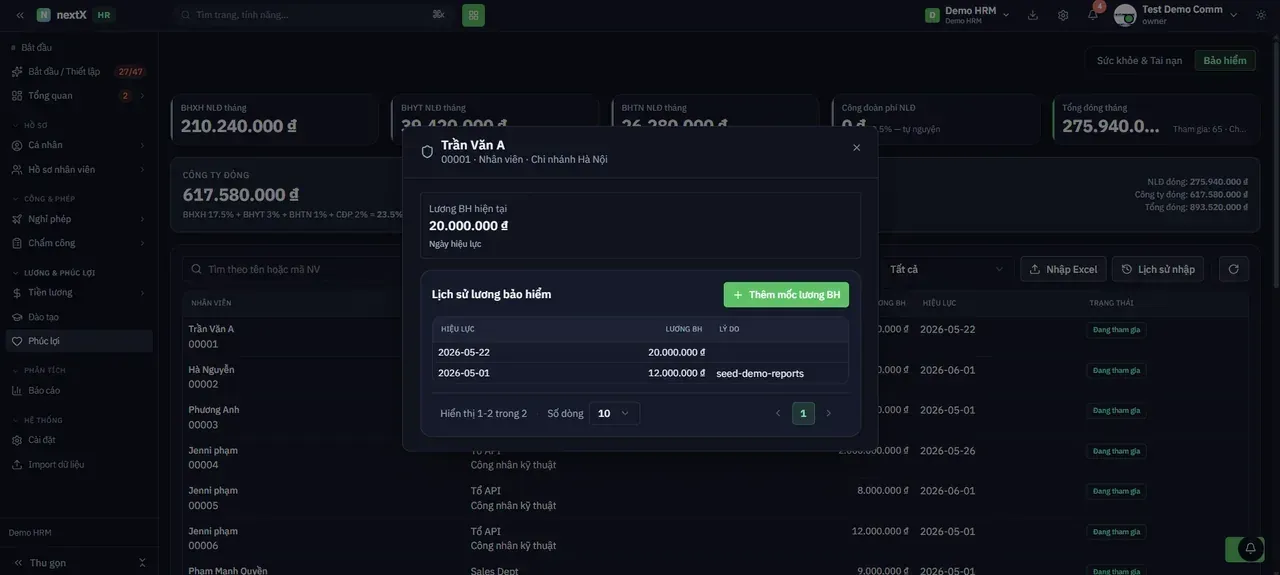The width and height of the screenshot is (1280, 575).
Task: Open notifications bell
Action: (1093, 15)
